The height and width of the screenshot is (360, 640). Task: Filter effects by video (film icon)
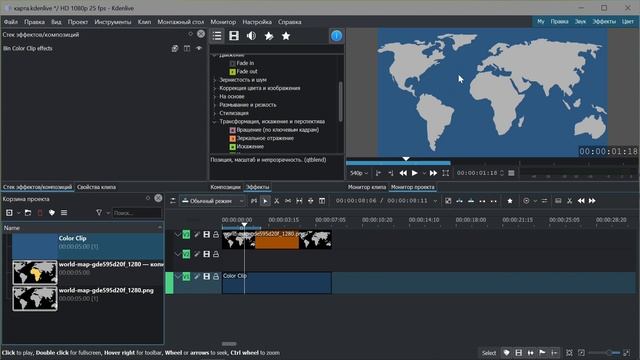pyautogui.click(x=234, y=36)
